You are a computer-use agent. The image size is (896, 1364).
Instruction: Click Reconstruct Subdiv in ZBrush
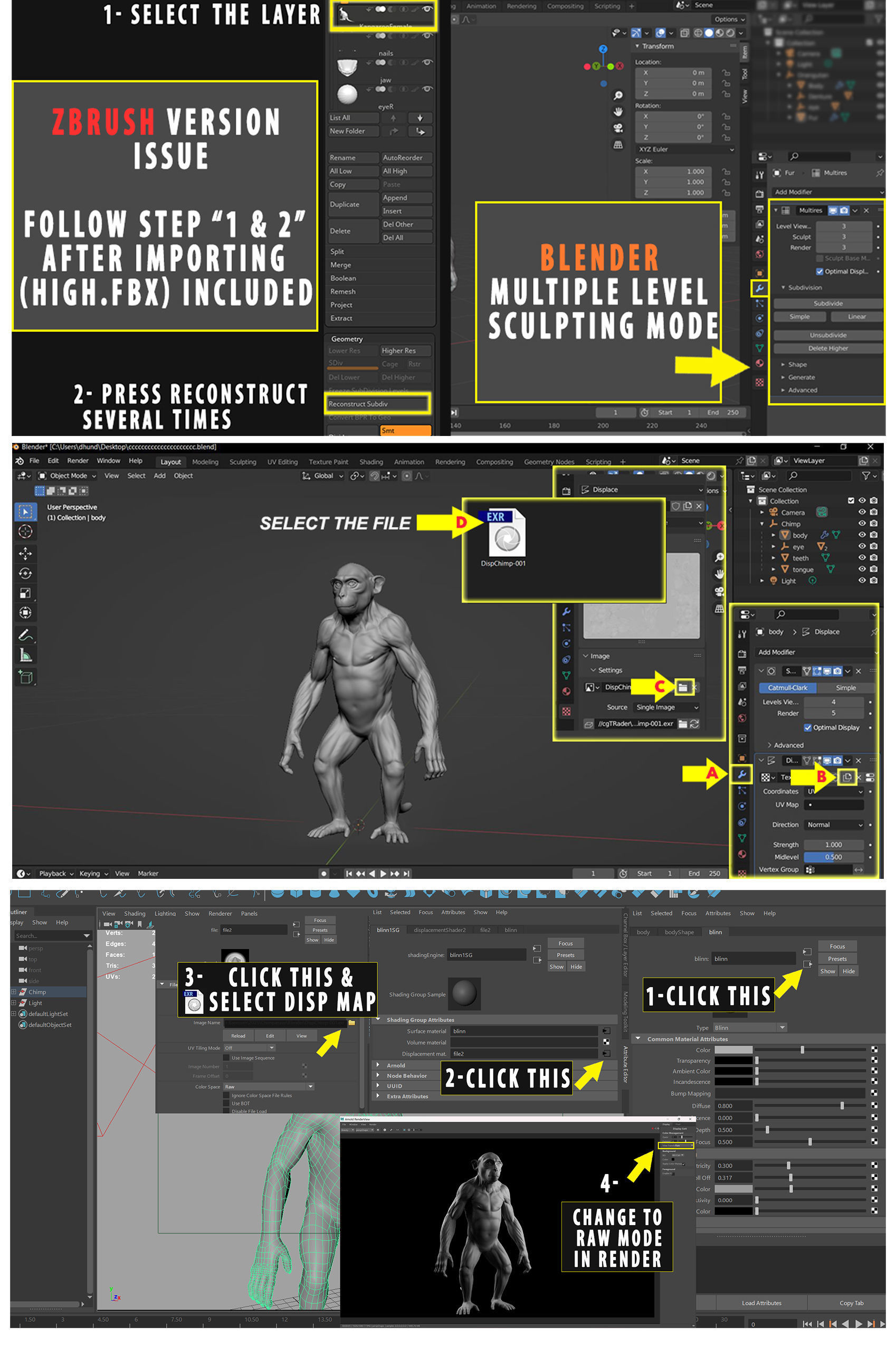pos(377,404)
